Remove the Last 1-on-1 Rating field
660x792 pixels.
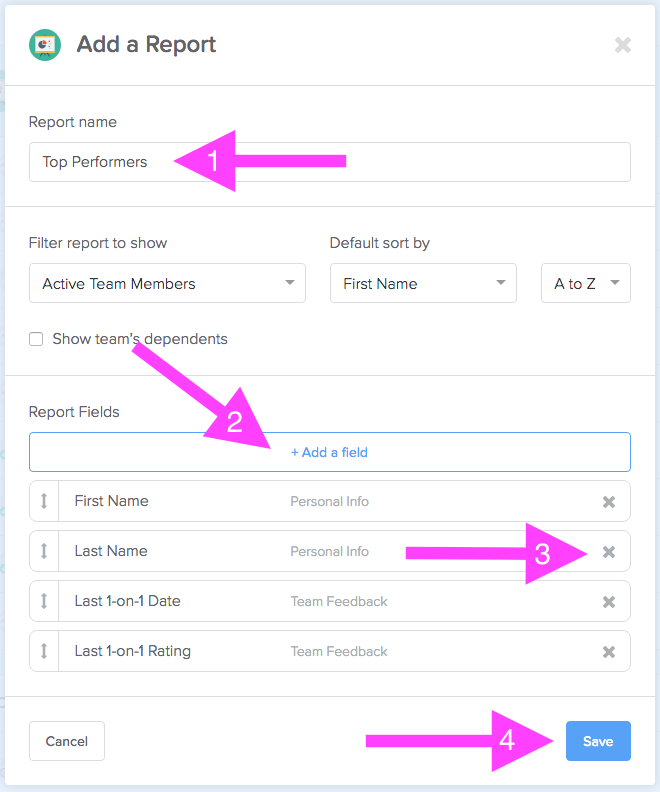tap(608, 652)
